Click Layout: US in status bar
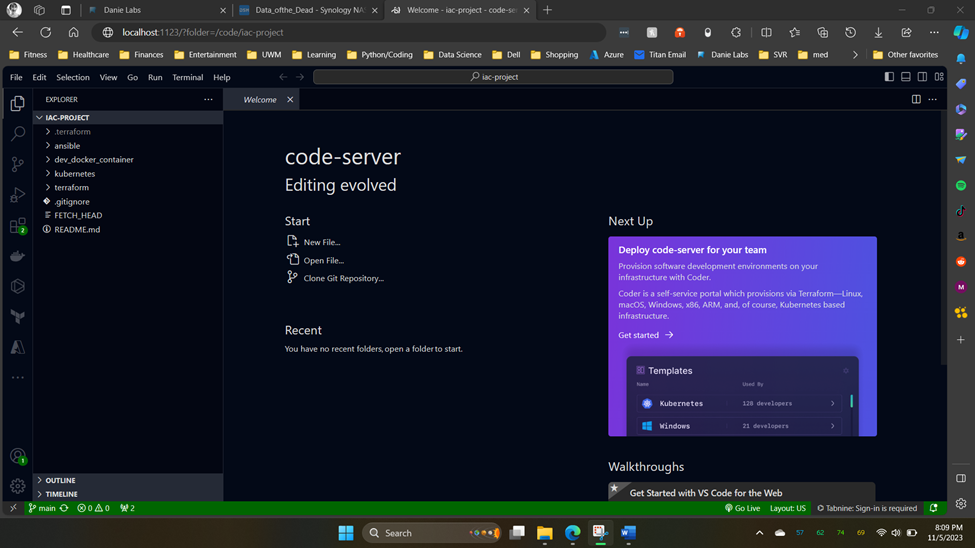This screenshot has width=975, height=548. 787,508
